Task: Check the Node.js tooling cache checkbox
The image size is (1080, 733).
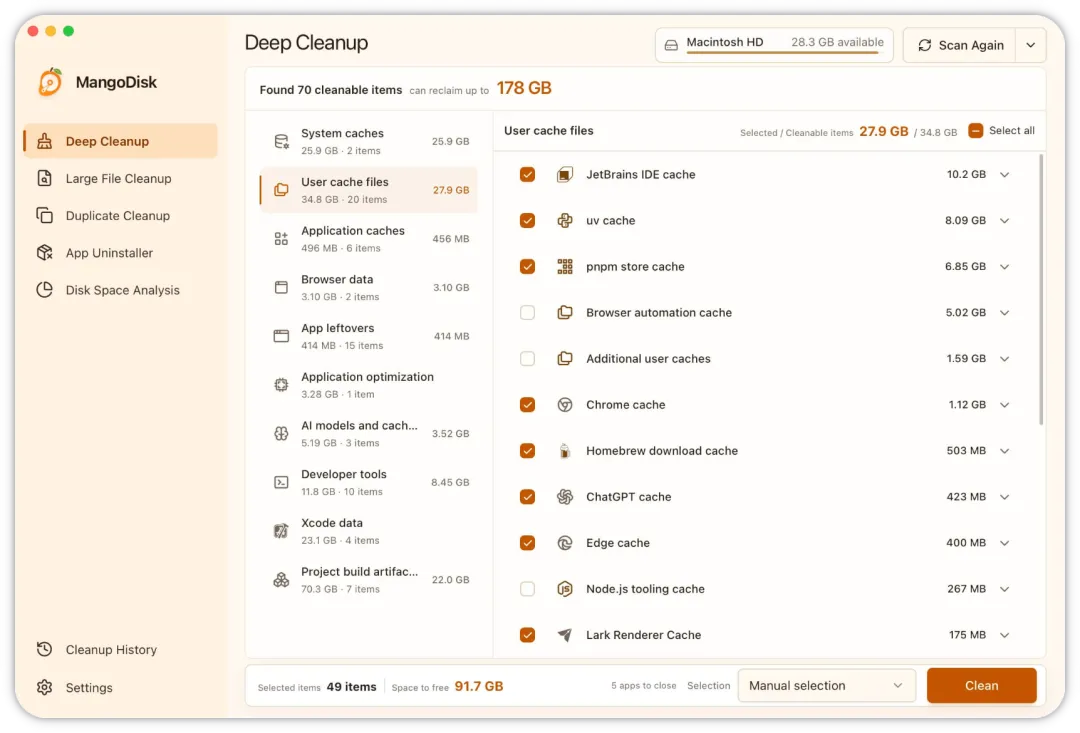Action: click(x=528, y=589)
